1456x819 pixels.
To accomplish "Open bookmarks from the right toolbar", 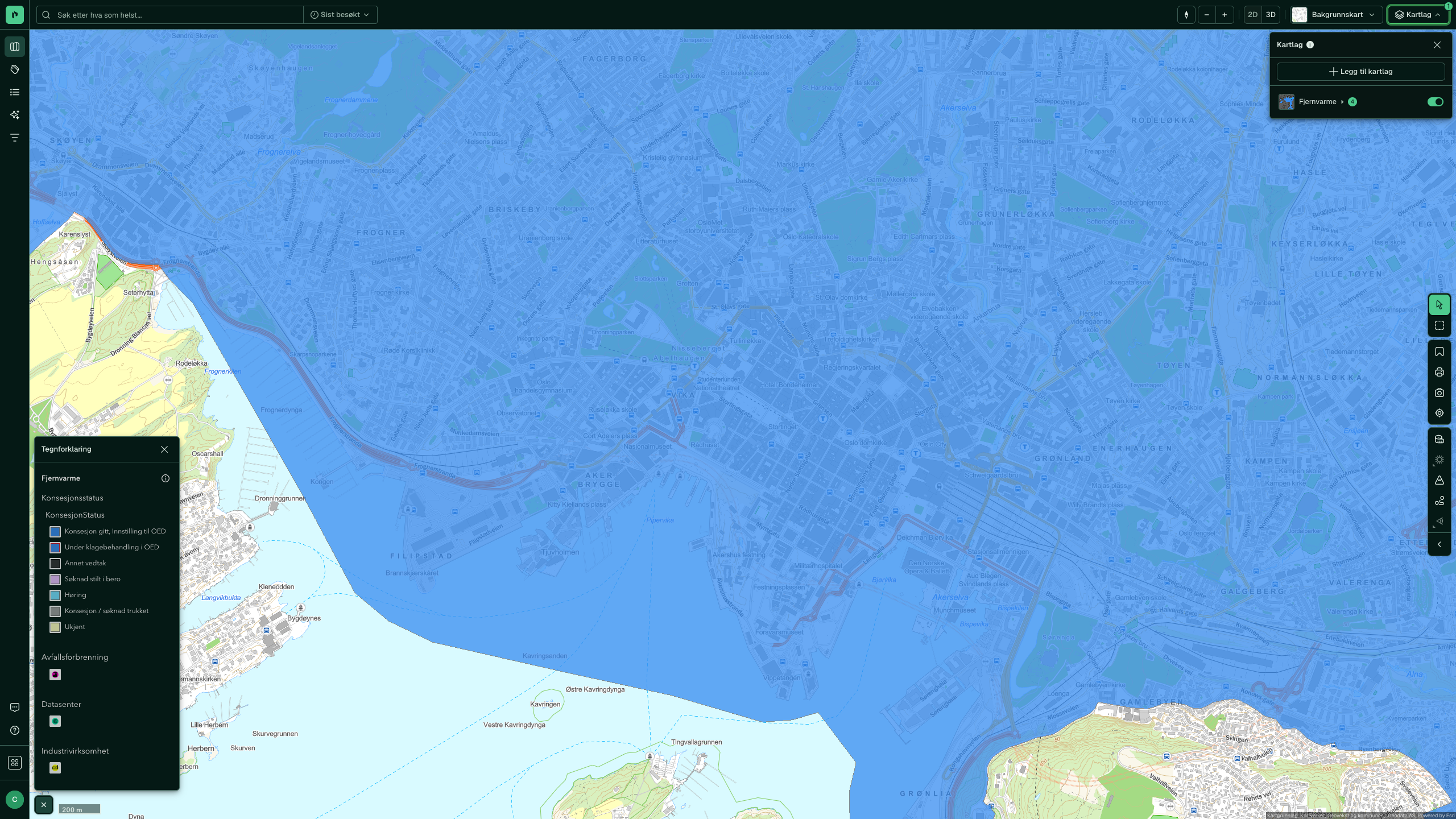I will tap(1440, 352).
